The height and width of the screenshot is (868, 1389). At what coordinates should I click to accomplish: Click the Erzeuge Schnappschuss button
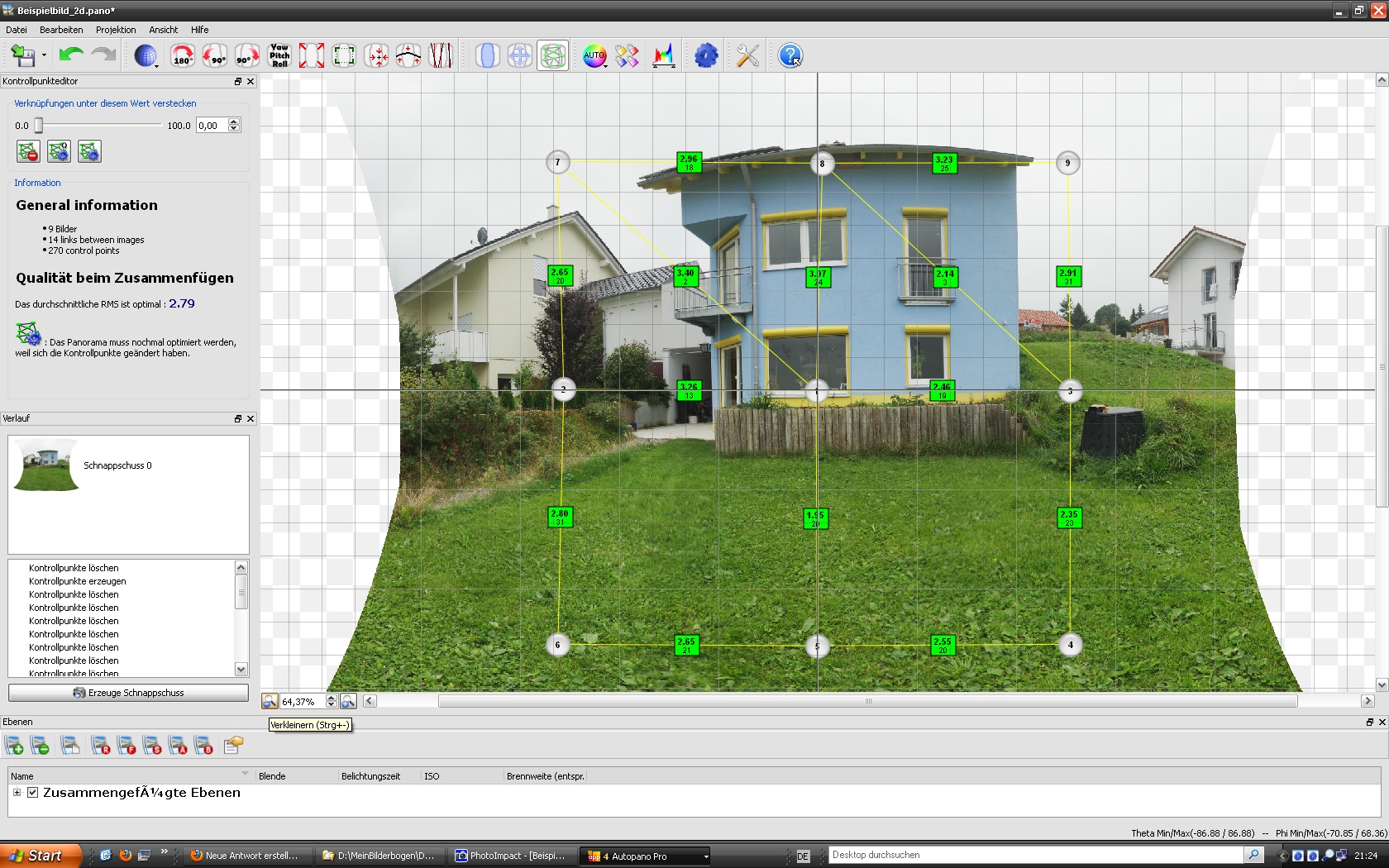click(x=128, y=693)
